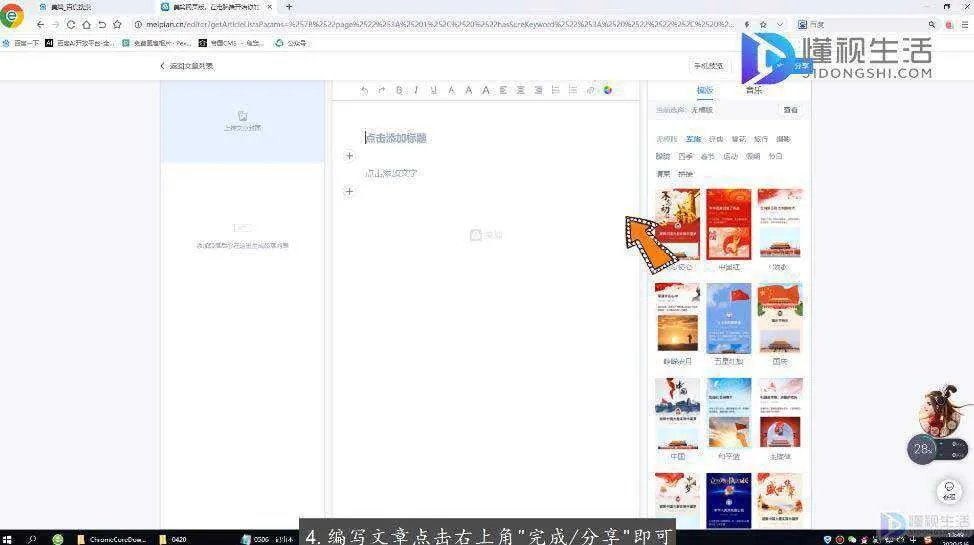974x545 pixels.
Task: Click the upload cover image icon
Action: coord(242,116)
